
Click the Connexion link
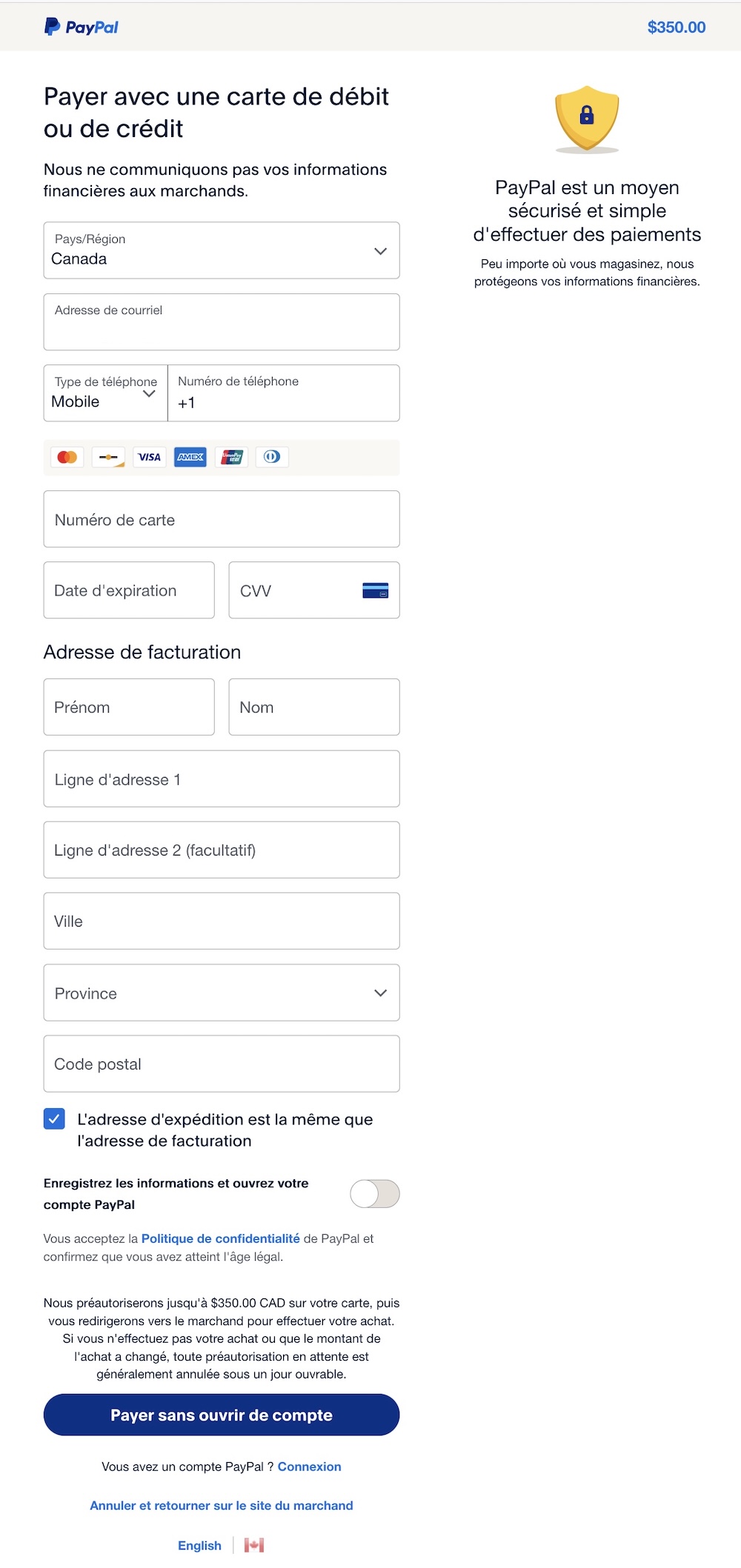[310, 1467]
